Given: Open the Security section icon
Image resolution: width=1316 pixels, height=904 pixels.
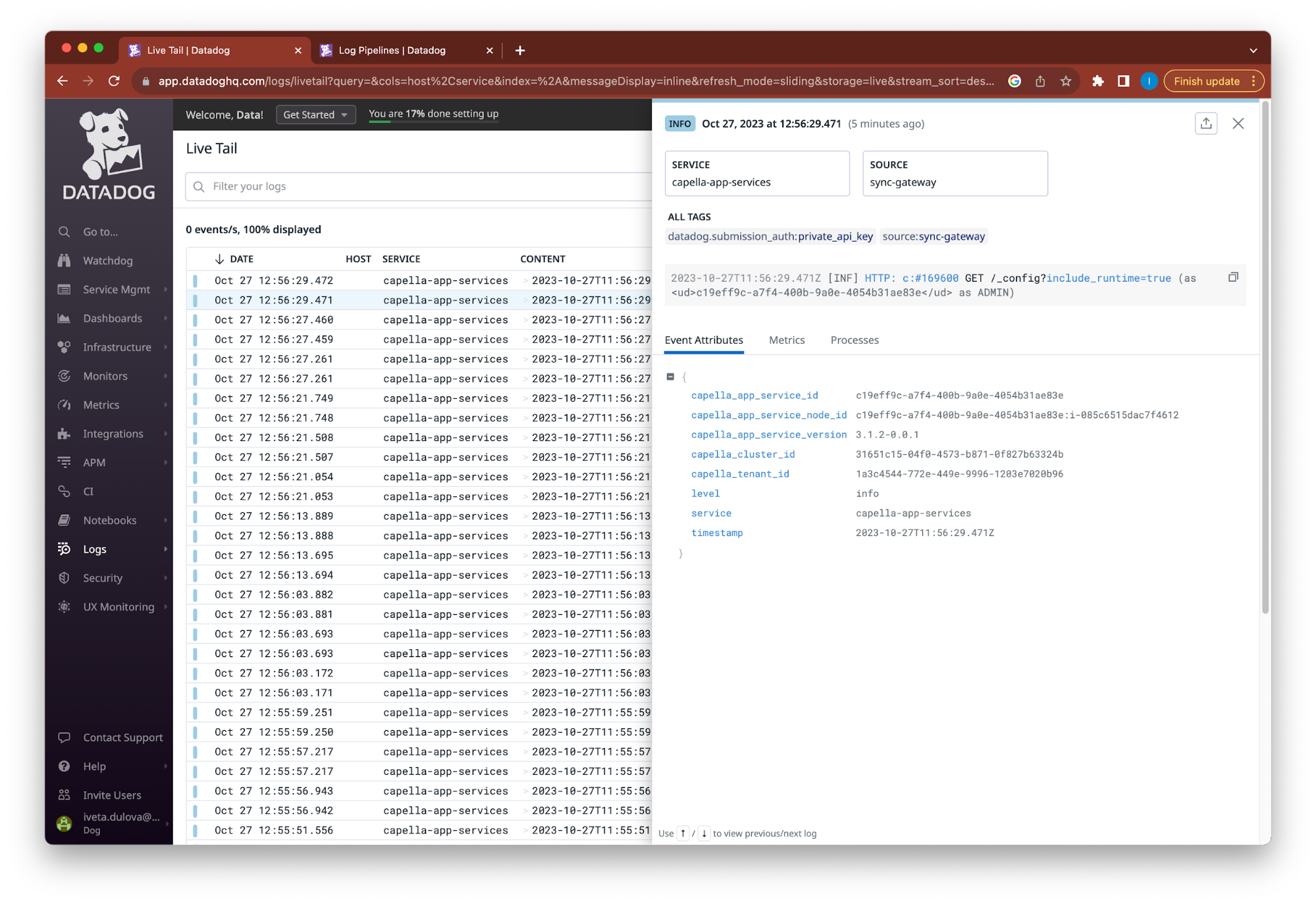Looking at the screenshot, I should point(65,577).
